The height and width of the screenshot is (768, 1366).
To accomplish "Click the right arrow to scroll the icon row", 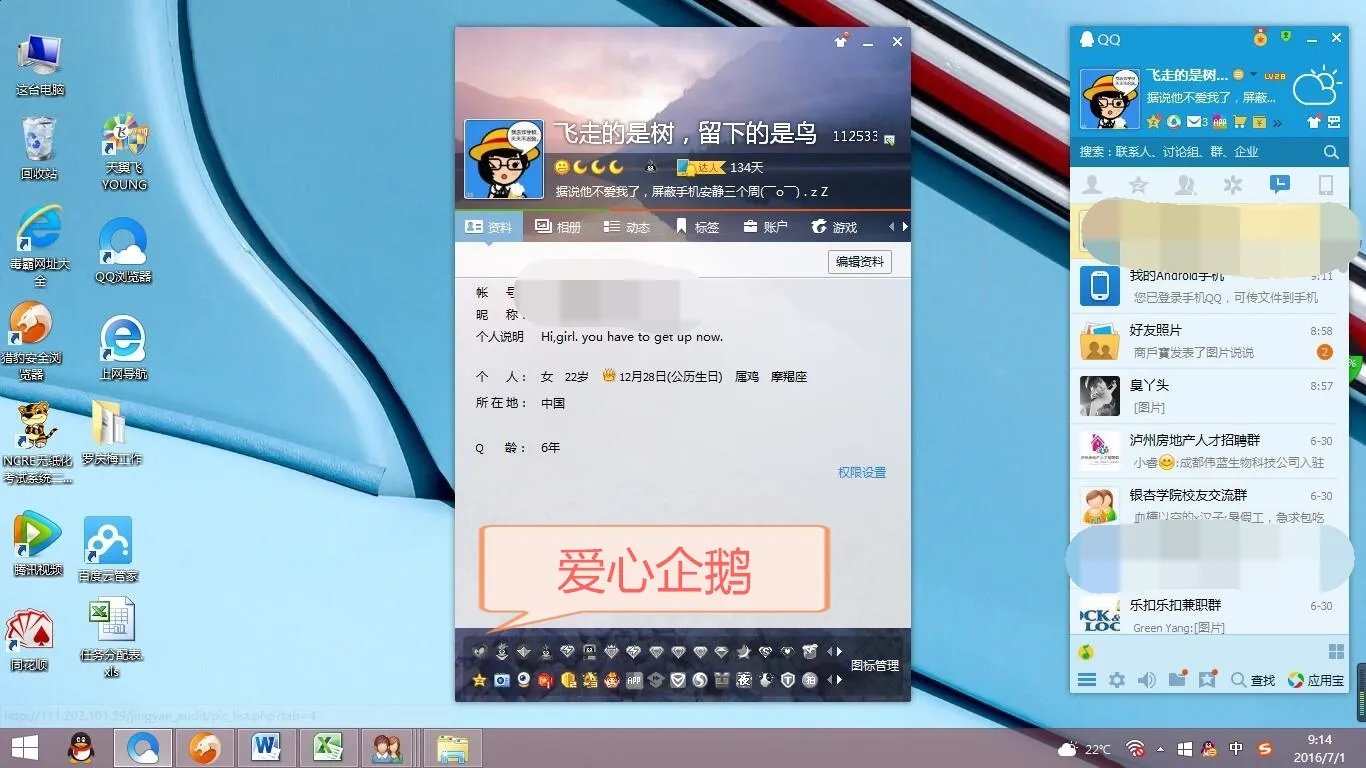I will [x=839, y=652].
